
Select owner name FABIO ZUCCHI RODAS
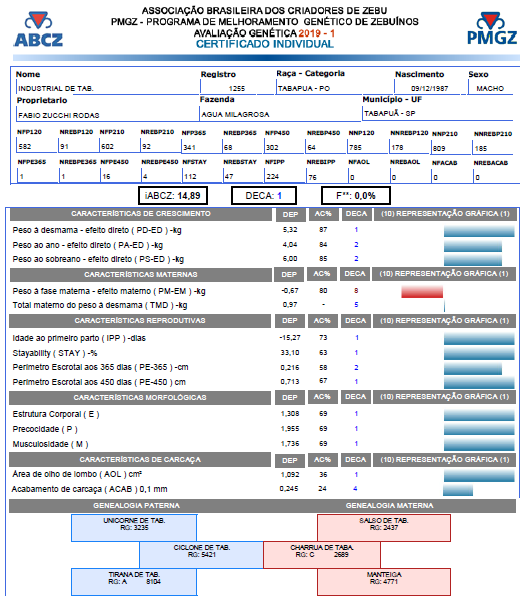point(59,115)
